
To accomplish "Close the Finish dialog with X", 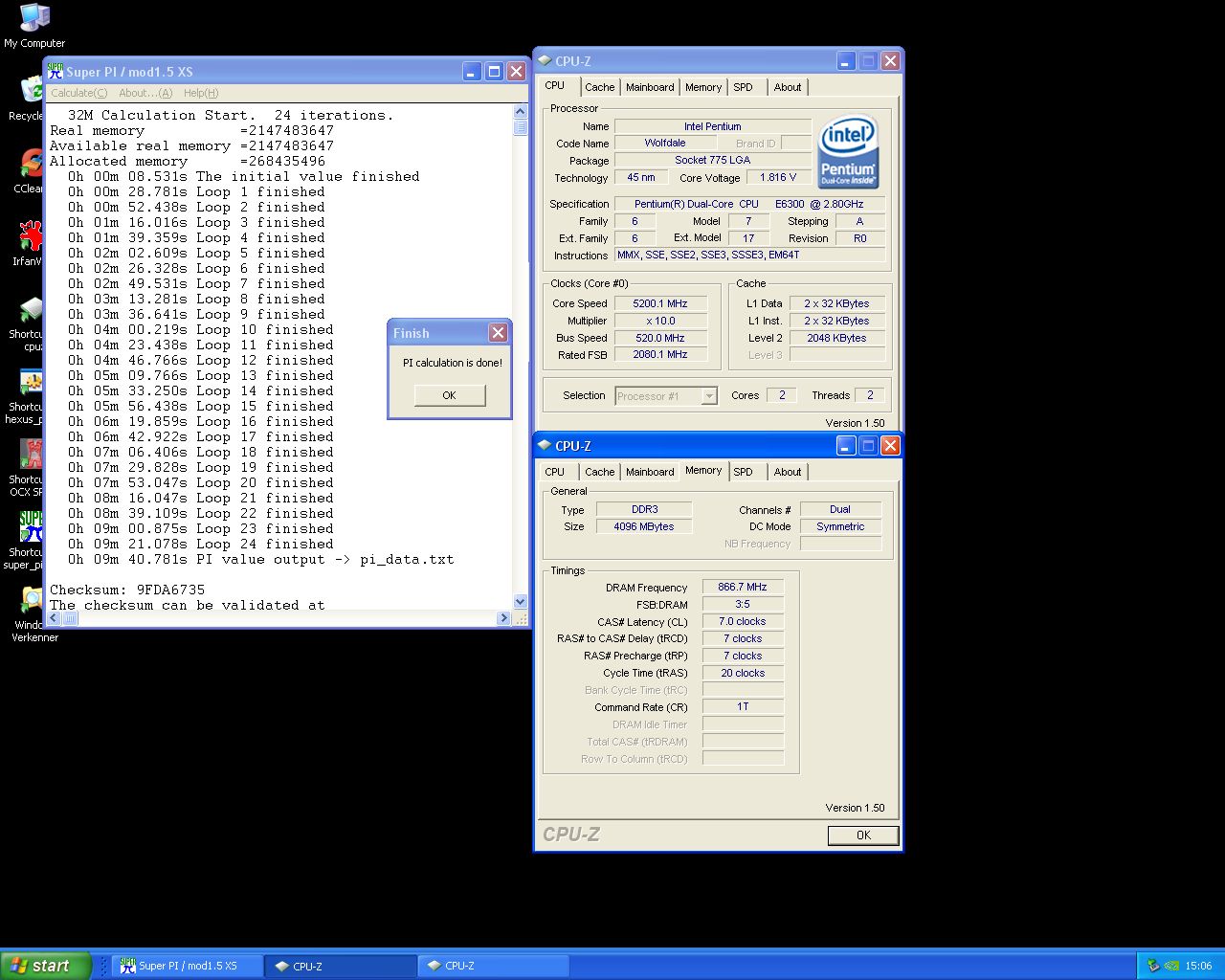I will pyautogui.click(x=498, y=332).
